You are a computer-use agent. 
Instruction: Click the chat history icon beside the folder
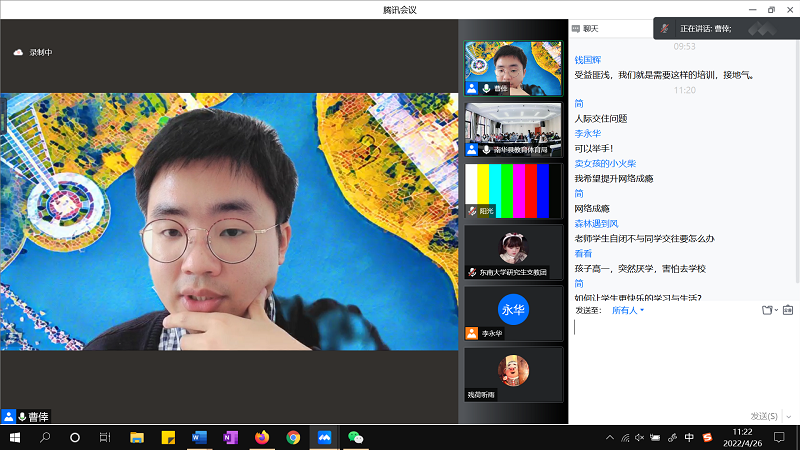788,310
